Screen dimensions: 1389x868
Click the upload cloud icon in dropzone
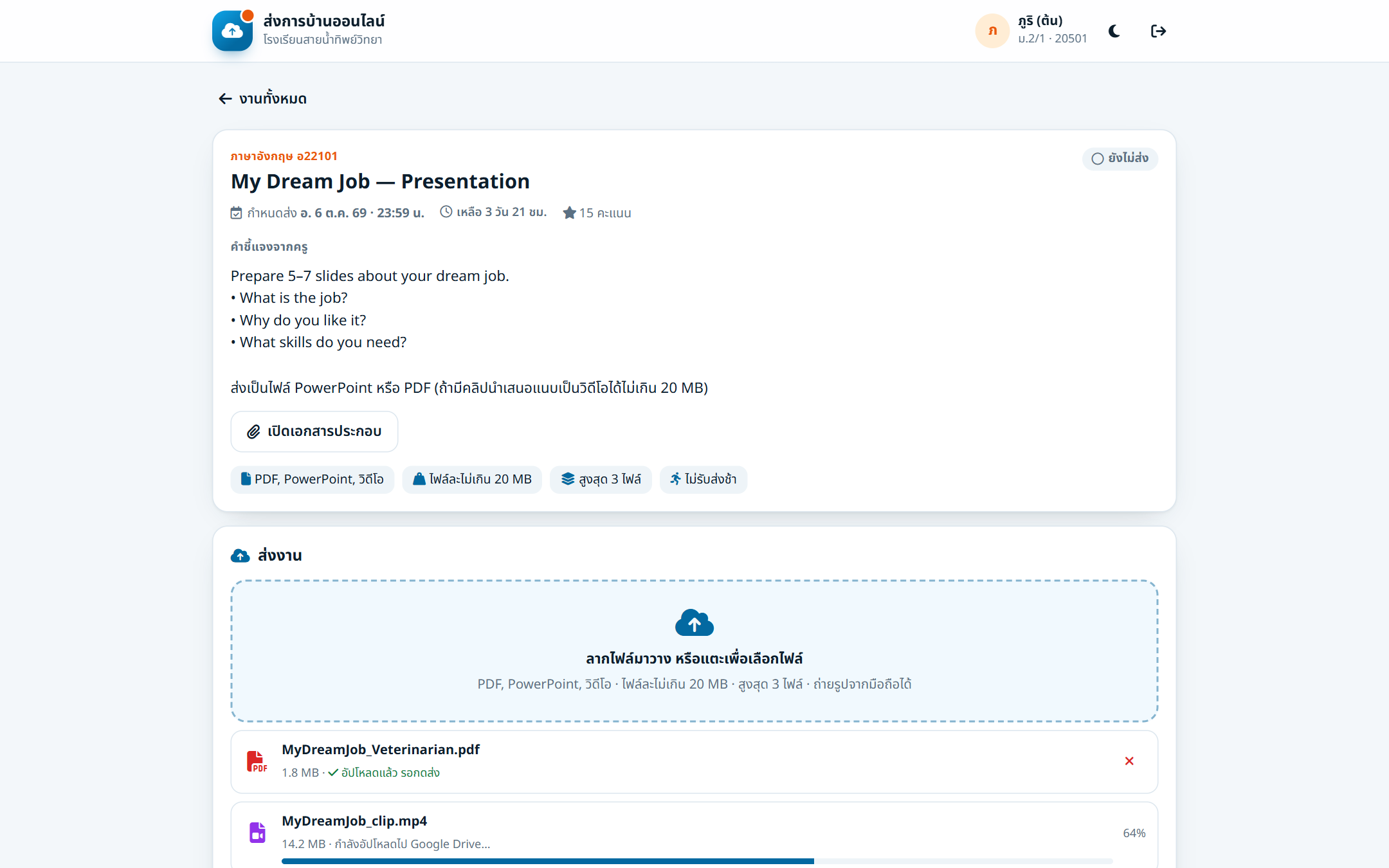coord(694,622)
